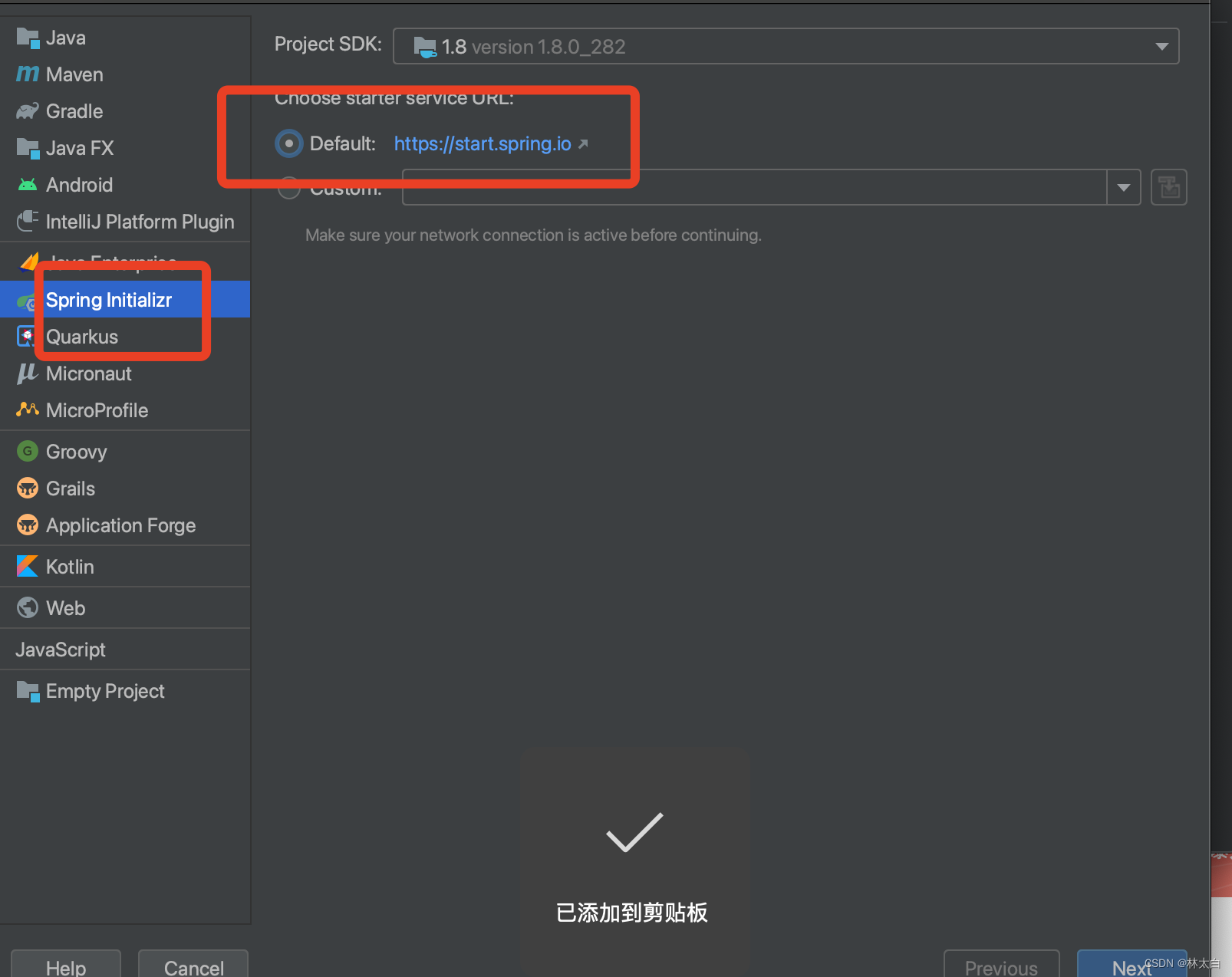This screenshot has height=977, width=1232.
Task: Select Empty Project in the list
Action: tap(125, 691)
